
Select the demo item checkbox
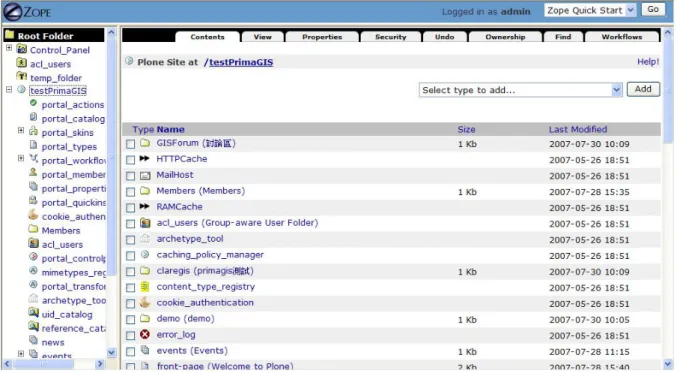click(x=130, y=320)
